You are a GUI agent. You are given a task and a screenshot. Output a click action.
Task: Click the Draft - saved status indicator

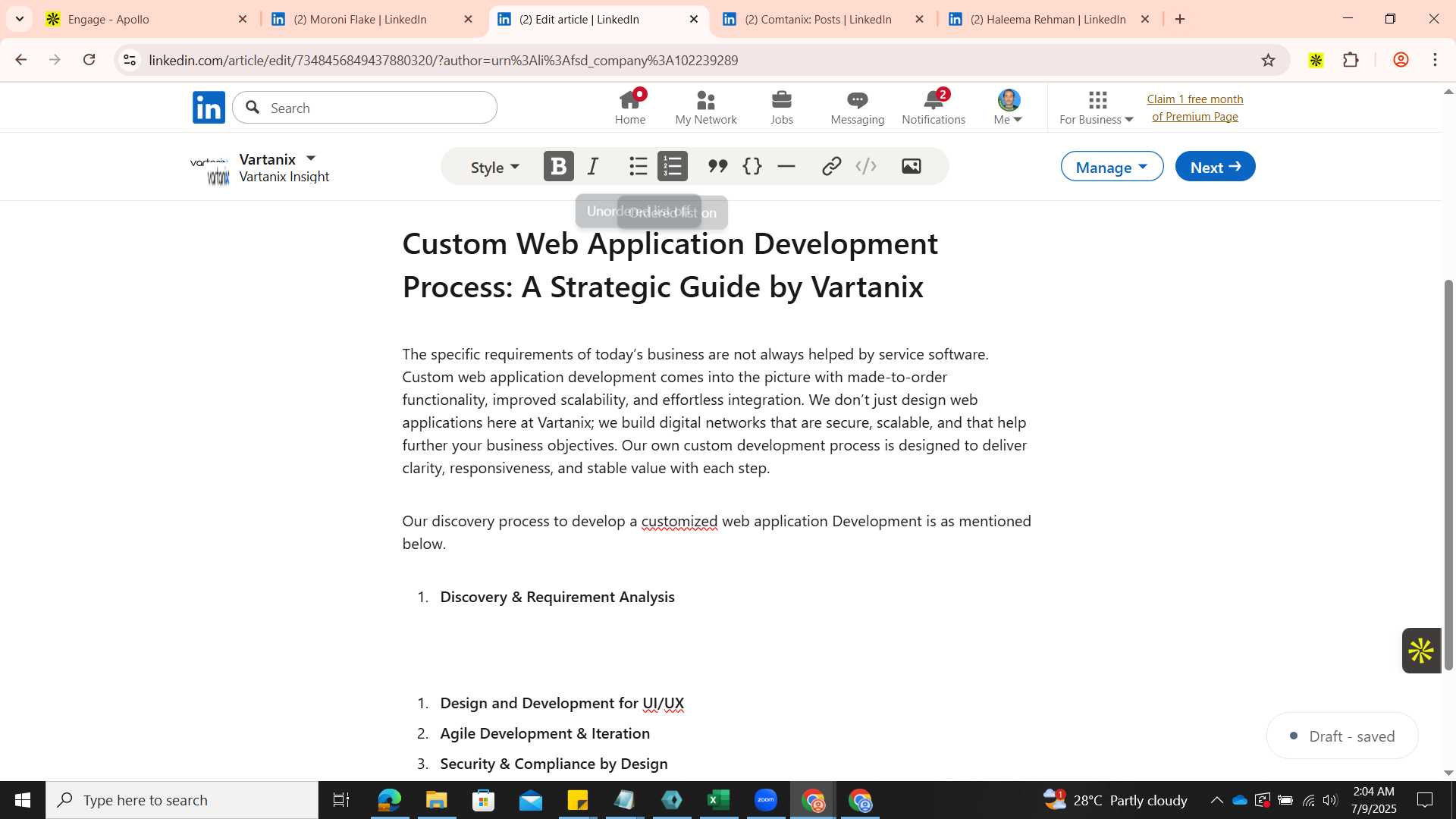1342,736
